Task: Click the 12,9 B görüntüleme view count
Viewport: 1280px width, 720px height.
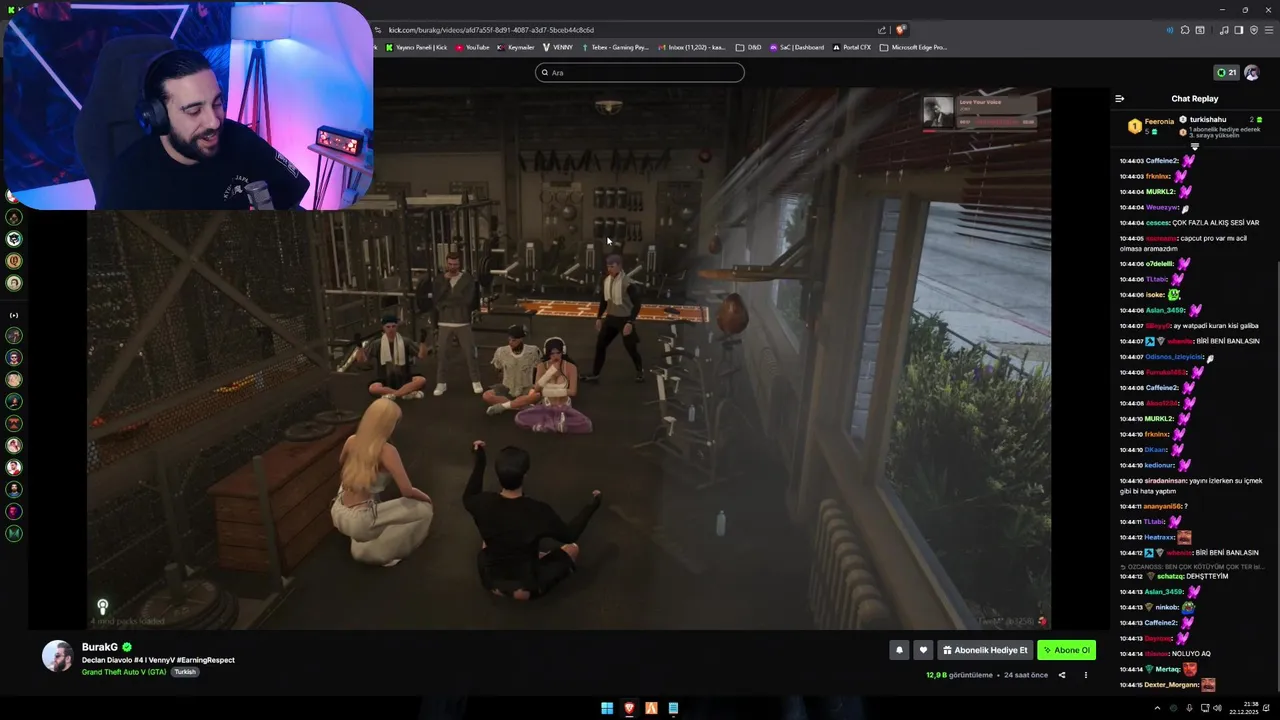Action: 959,675
